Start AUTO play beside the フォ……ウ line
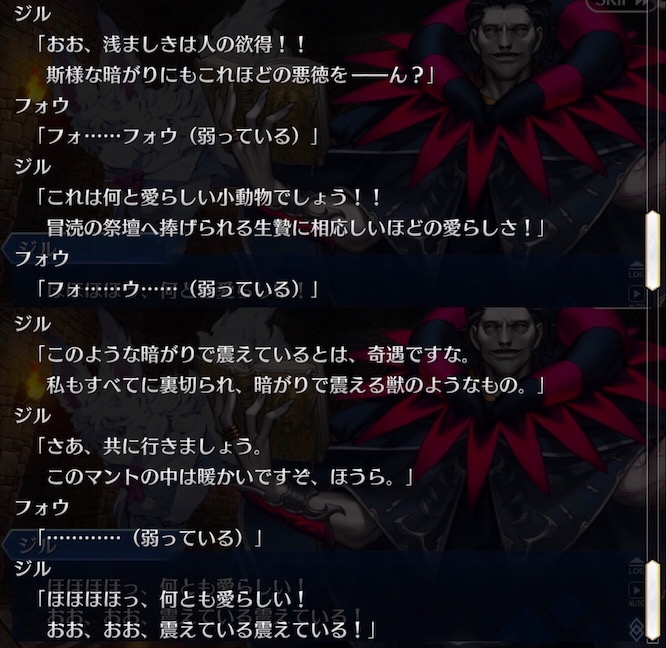Image resolution: width=666 pixels, height=648 pixels. [x=636, y=296]
